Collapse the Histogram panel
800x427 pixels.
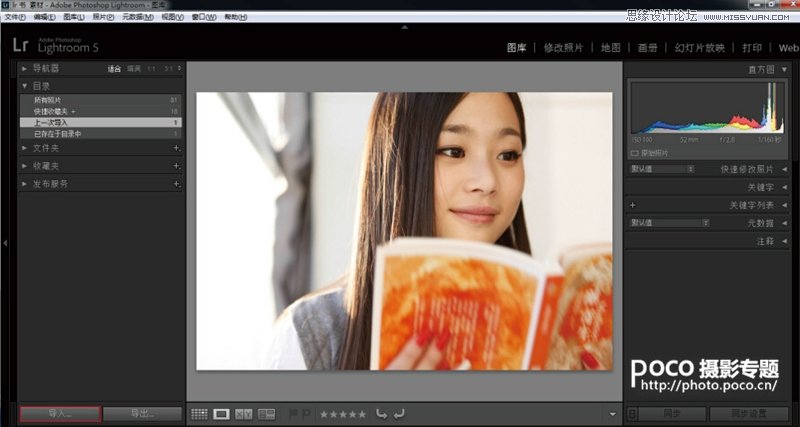pos(784,69)
